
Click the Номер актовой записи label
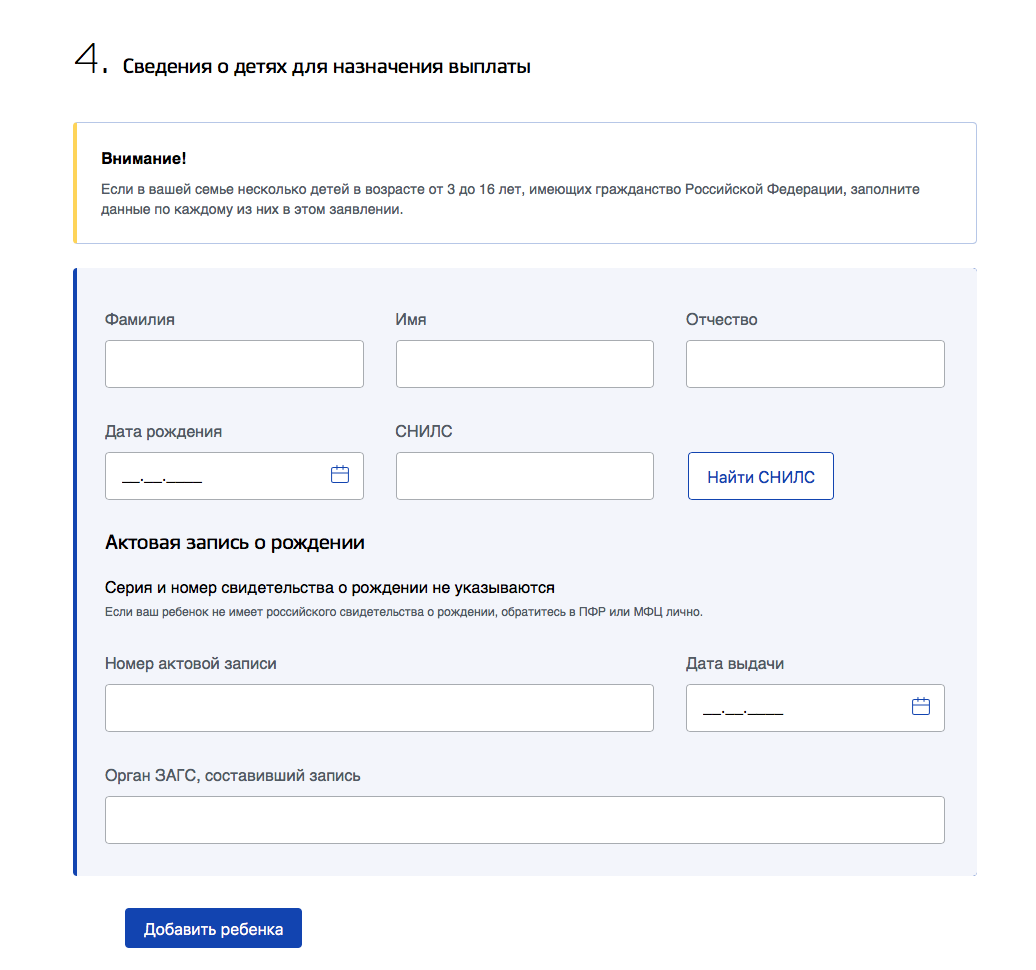pos(190,663)
